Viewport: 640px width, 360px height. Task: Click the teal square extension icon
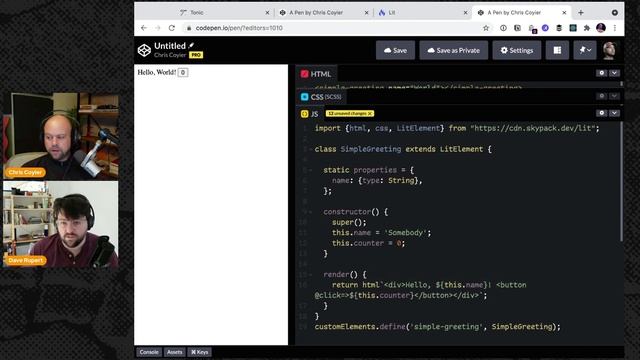point(573,28)
